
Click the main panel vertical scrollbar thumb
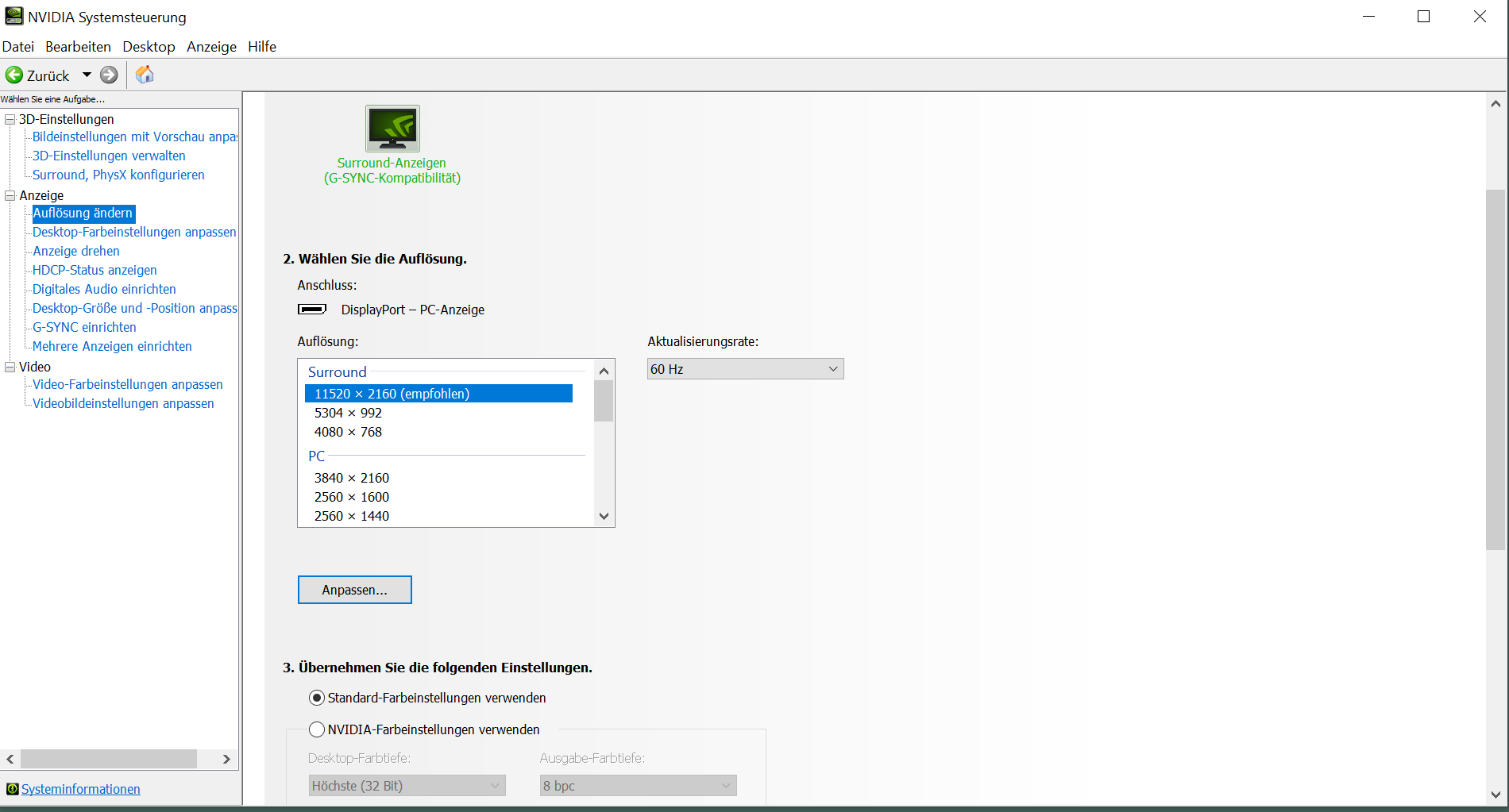point(1495,370)
